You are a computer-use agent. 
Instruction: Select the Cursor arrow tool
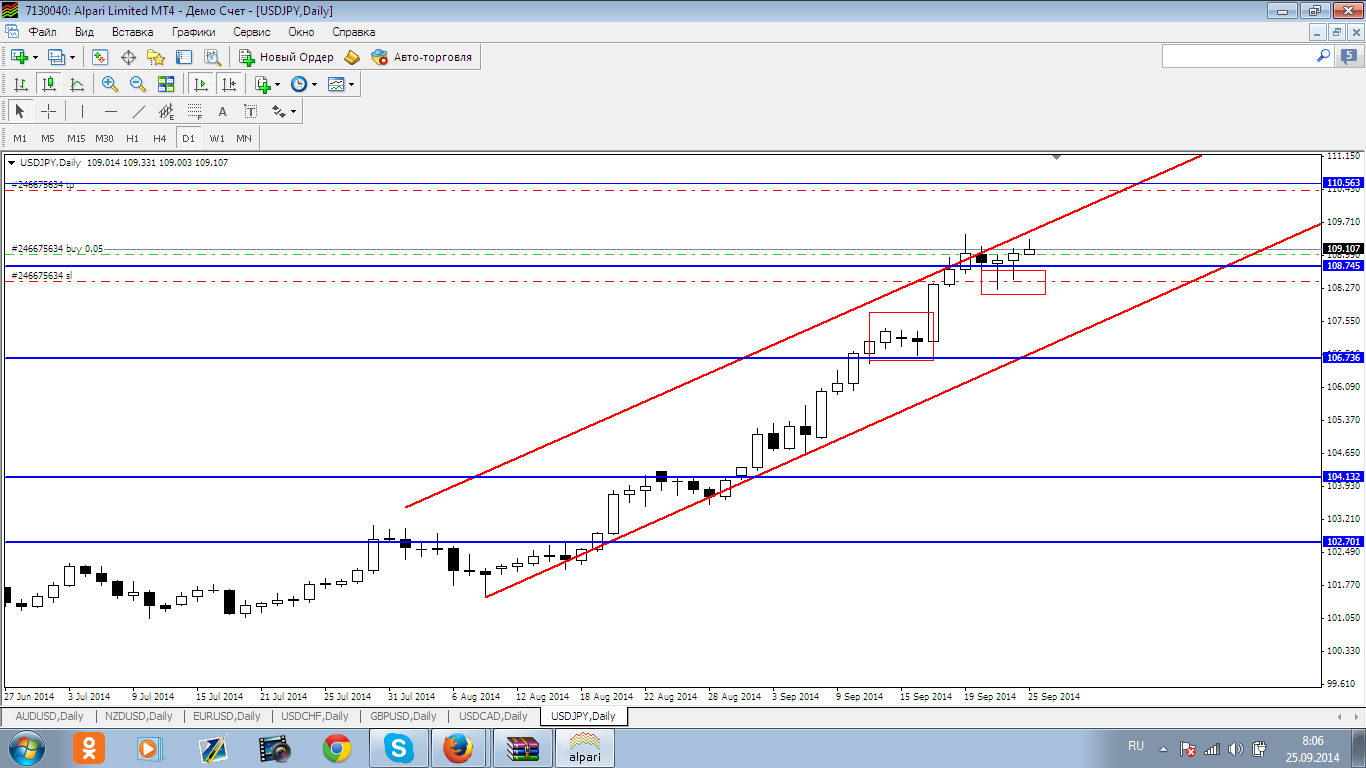pos(20,111)
